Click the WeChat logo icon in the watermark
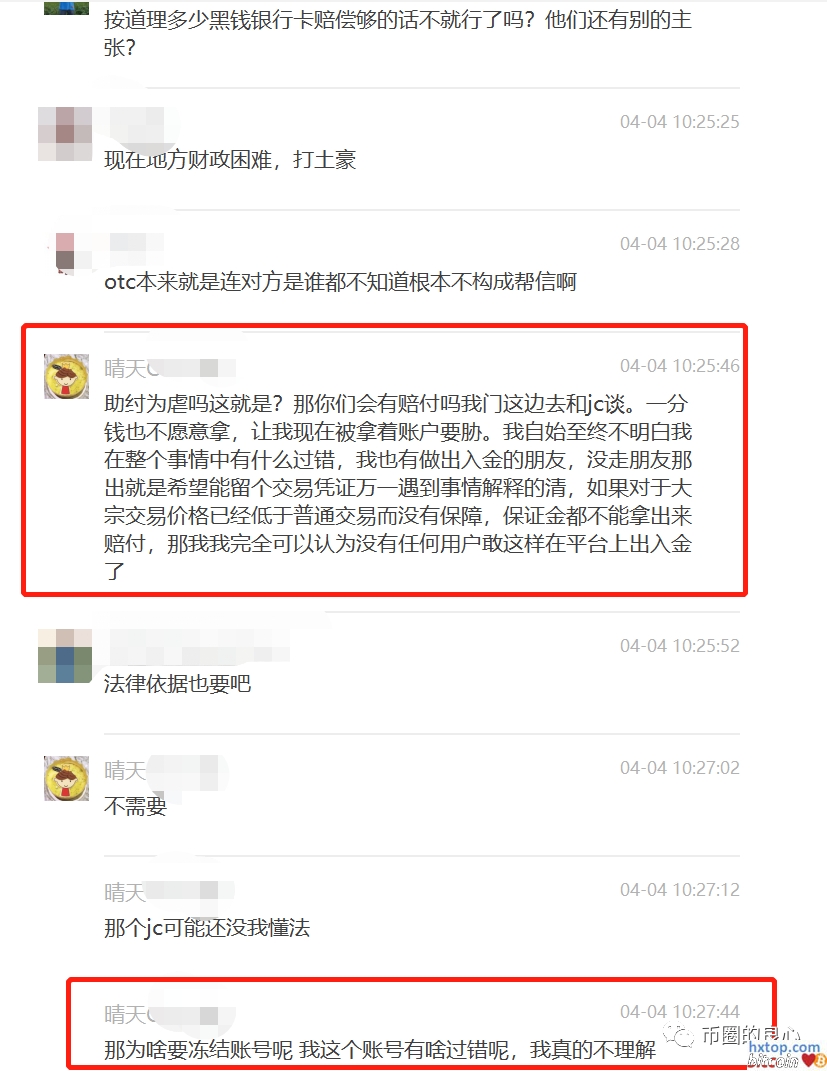This screenshot has width=827, height=1071. [679, 1036]
